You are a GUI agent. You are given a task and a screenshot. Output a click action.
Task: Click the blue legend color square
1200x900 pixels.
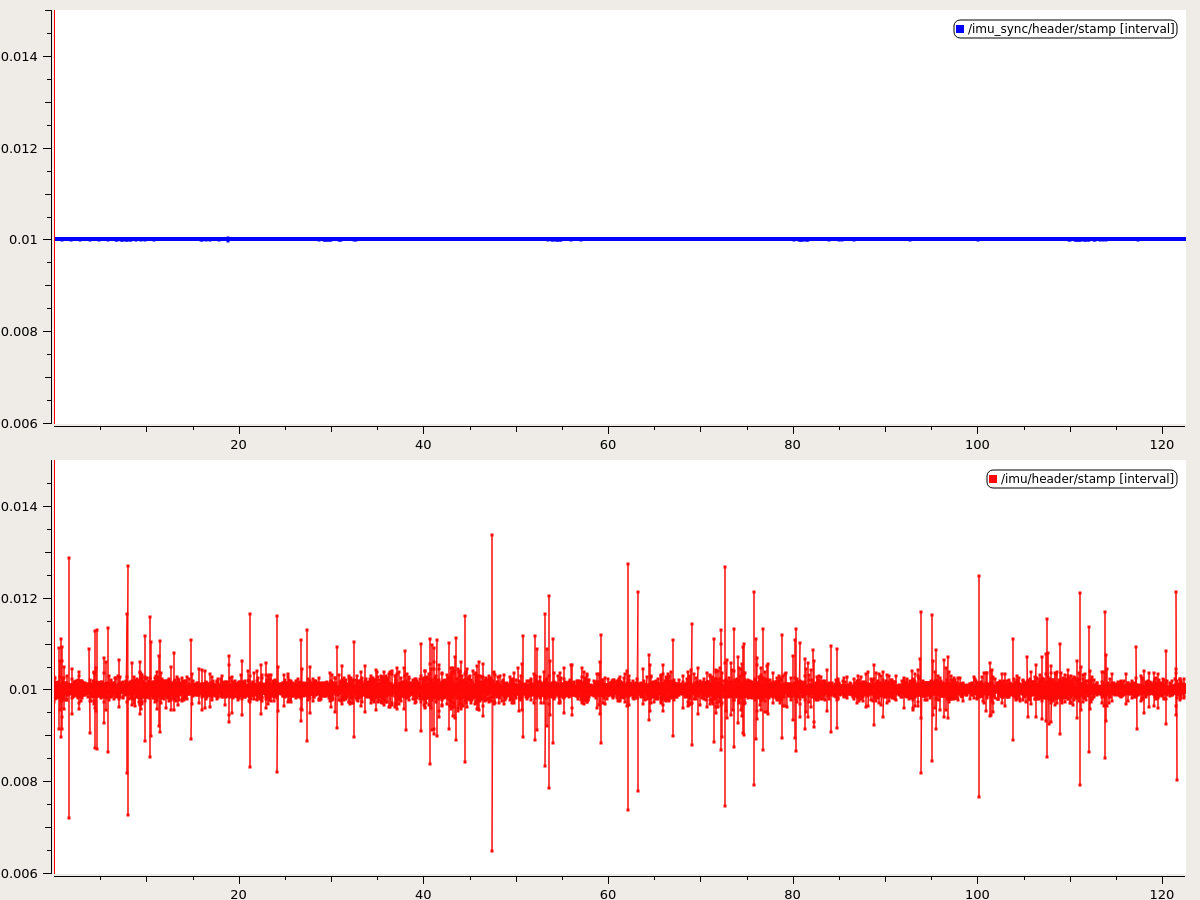click(x=960, y=29)
